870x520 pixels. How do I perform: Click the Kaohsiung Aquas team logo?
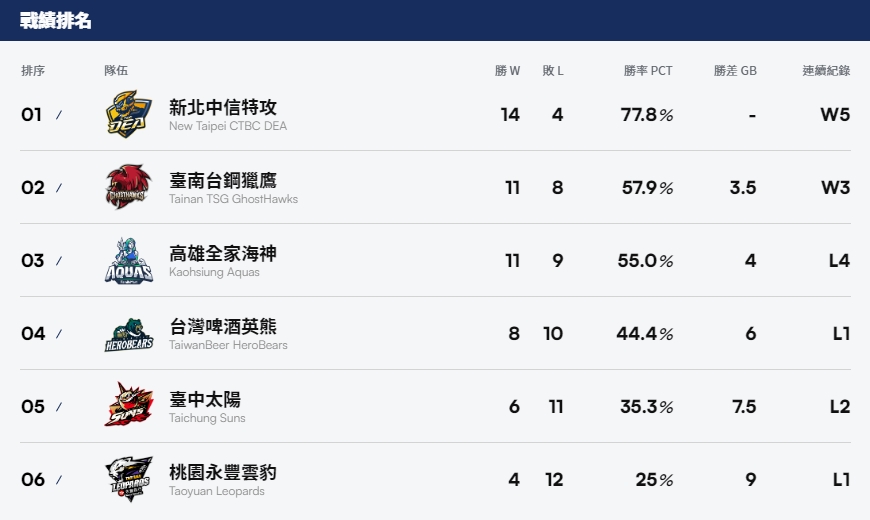click(129, 260)
